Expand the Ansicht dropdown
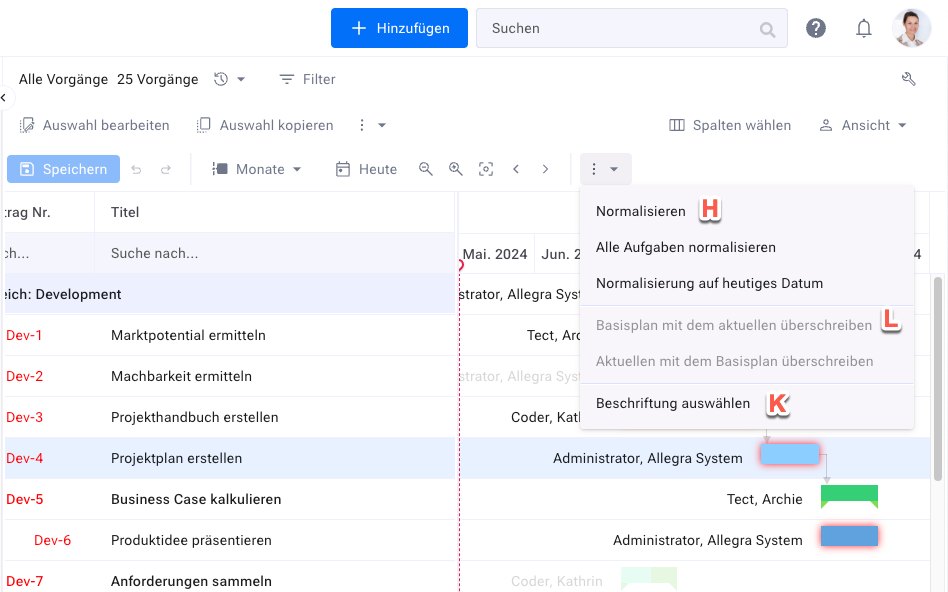Image resolution: width=948 pixels, height=592 pixels. (x=863, y=125)
